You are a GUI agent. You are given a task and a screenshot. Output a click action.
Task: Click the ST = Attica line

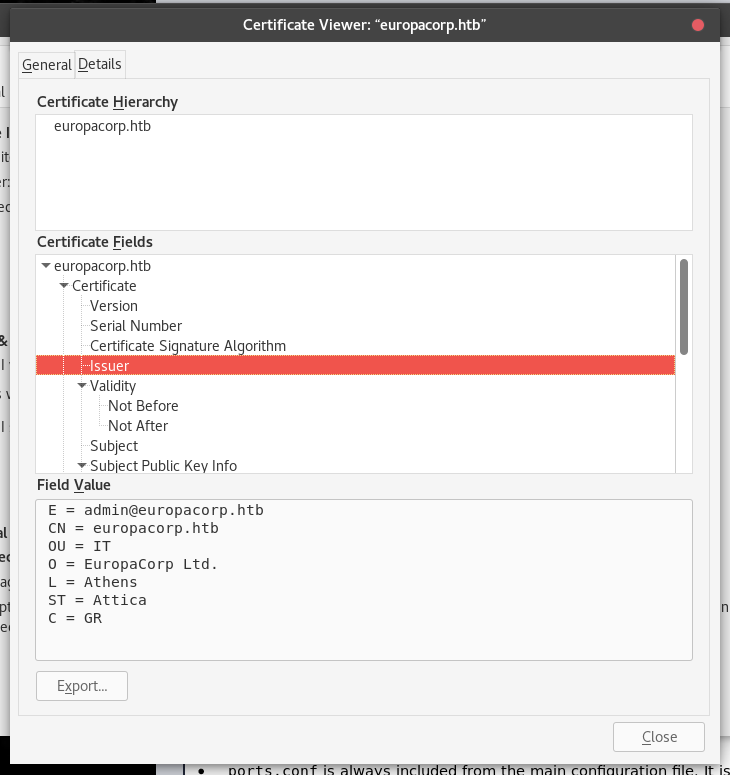(97, 600)
